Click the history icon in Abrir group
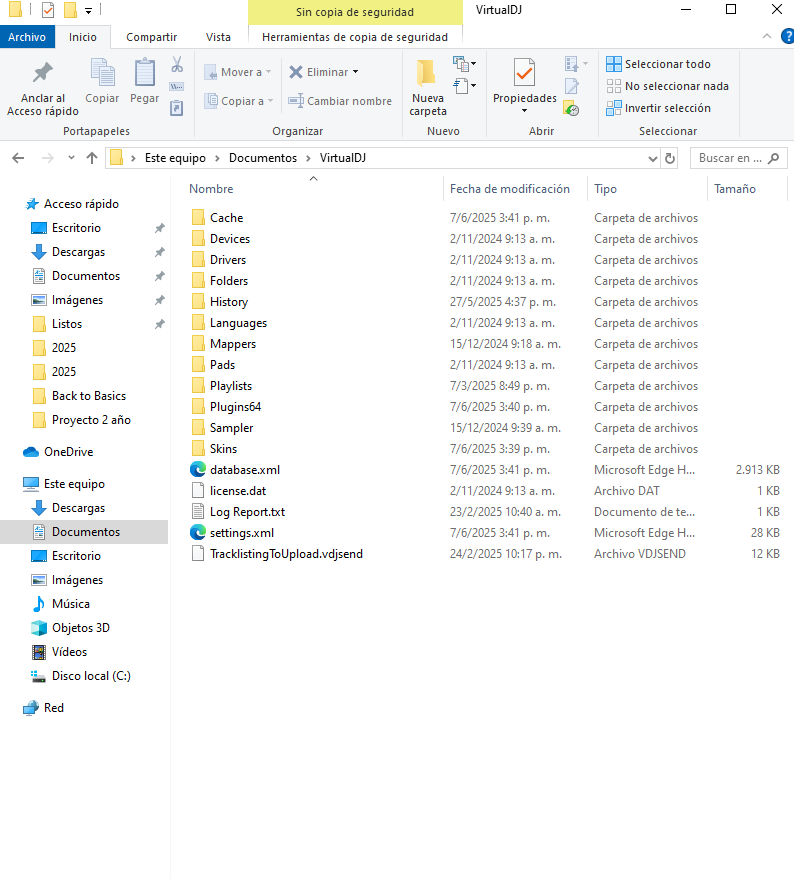 571,108
